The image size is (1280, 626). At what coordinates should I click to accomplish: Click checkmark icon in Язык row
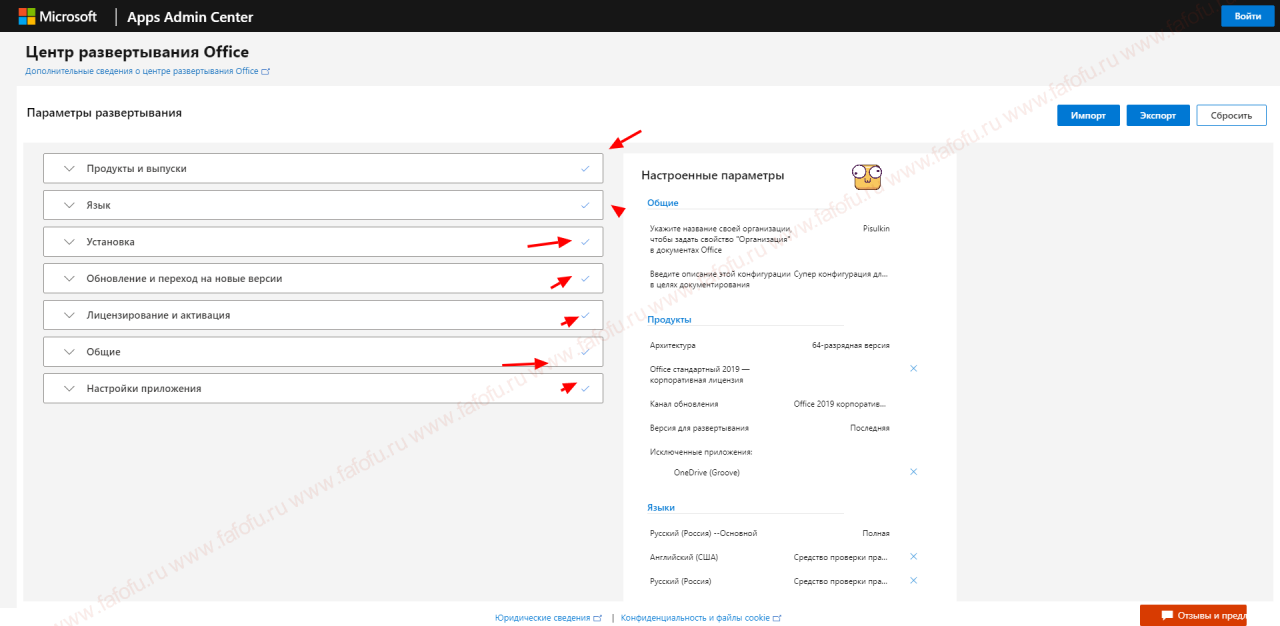585,205
